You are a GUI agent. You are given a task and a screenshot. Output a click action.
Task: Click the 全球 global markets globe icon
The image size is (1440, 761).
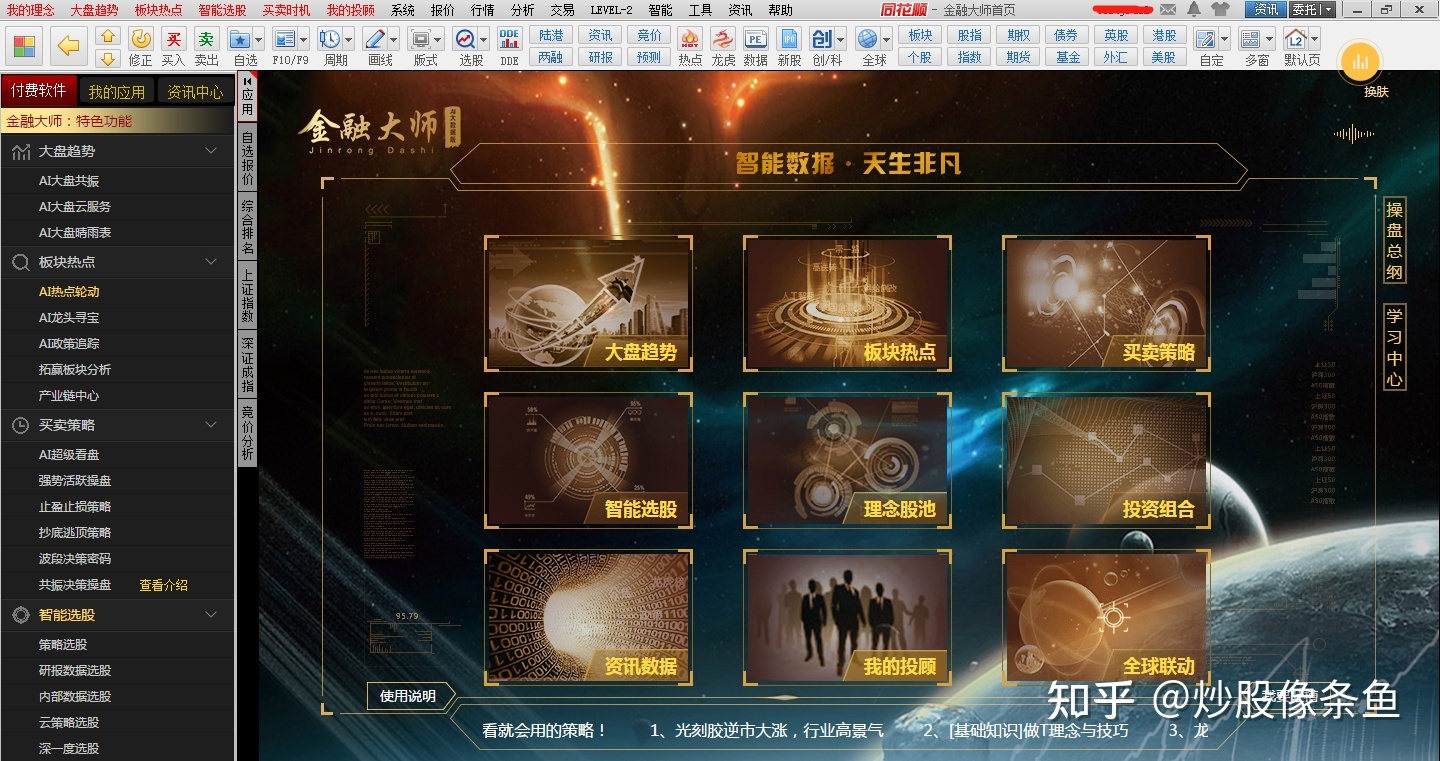[869, 38]
